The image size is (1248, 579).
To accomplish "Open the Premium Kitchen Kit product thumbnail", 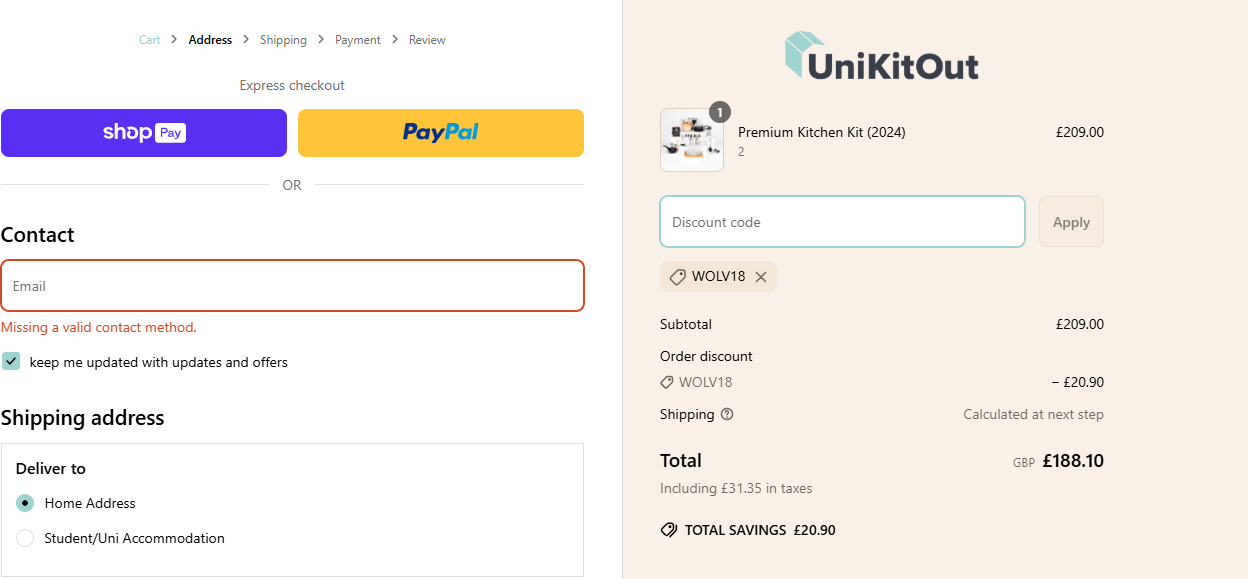I will (x=691, y=141).
